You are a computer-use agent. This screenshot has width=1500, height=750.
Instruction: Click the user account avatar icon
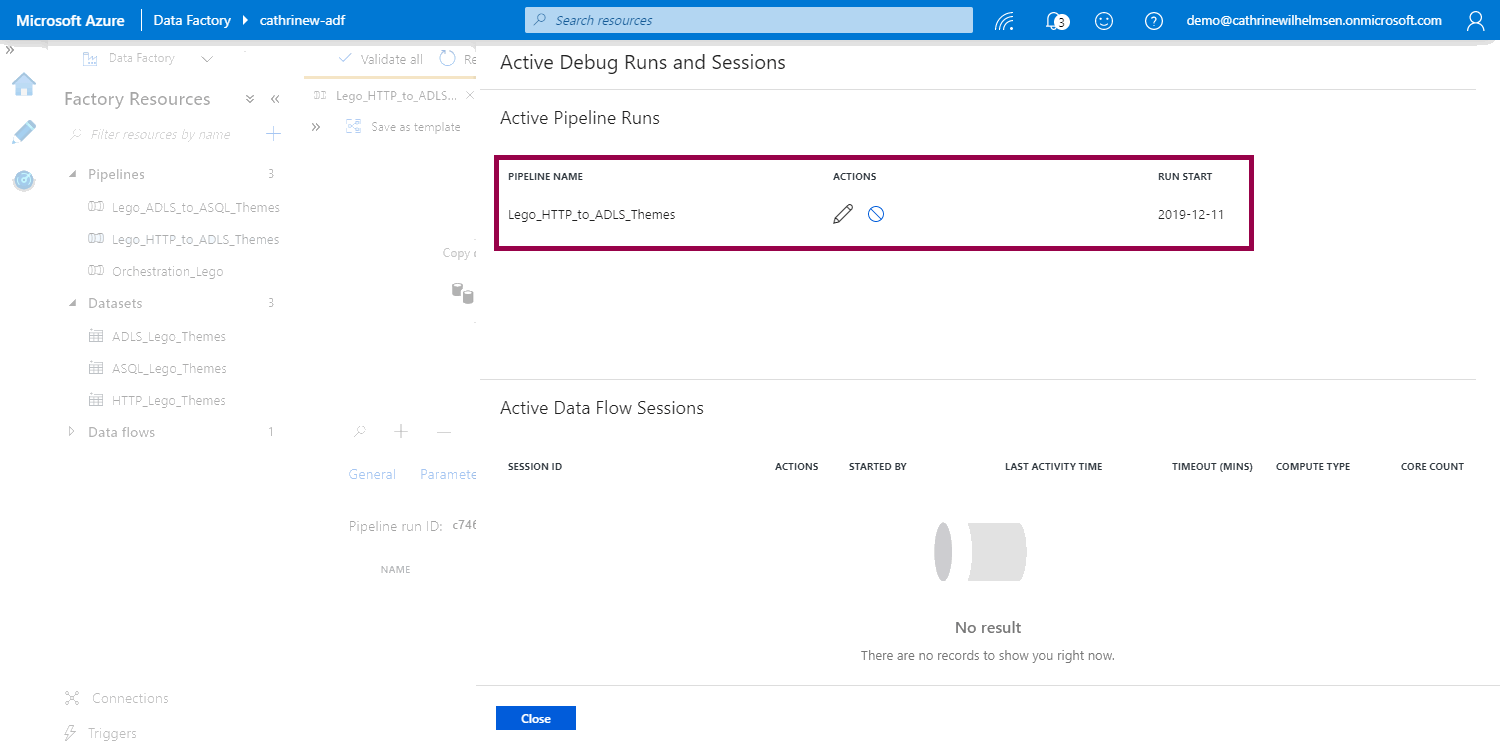tap(1475, 21)
